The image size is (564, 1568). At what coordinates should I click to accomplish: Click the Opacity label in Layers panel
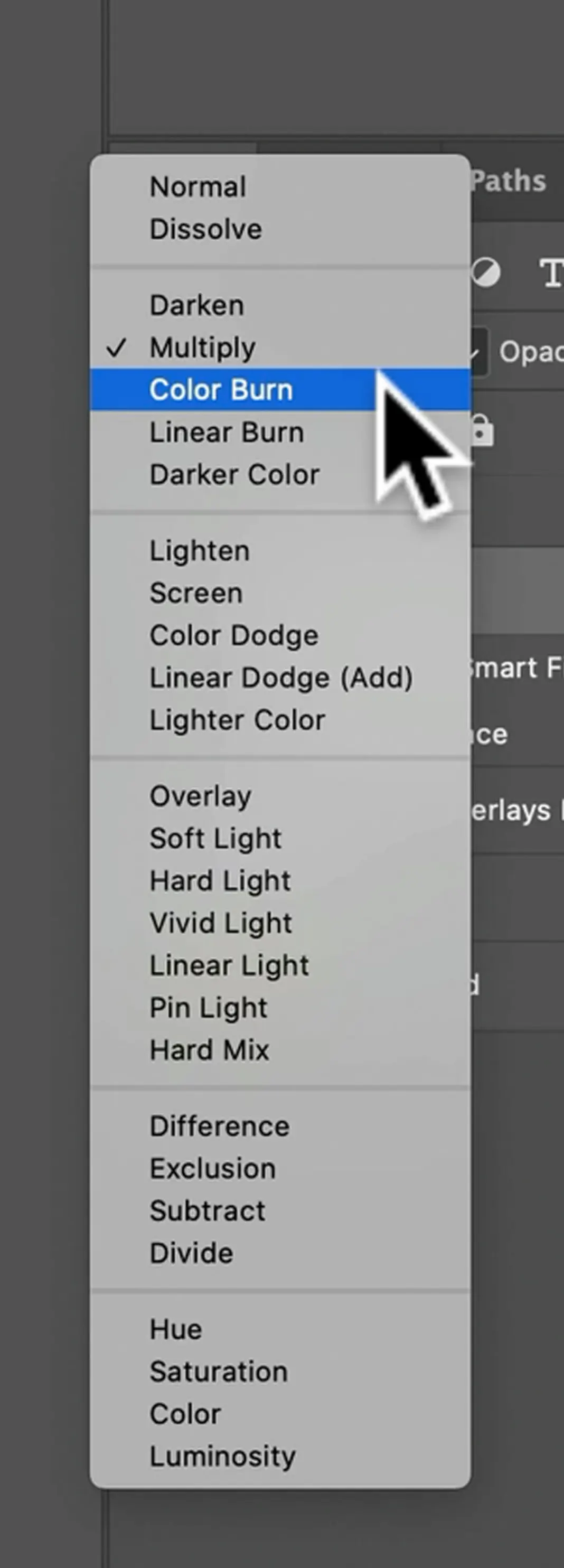click(x=531, y=352)
